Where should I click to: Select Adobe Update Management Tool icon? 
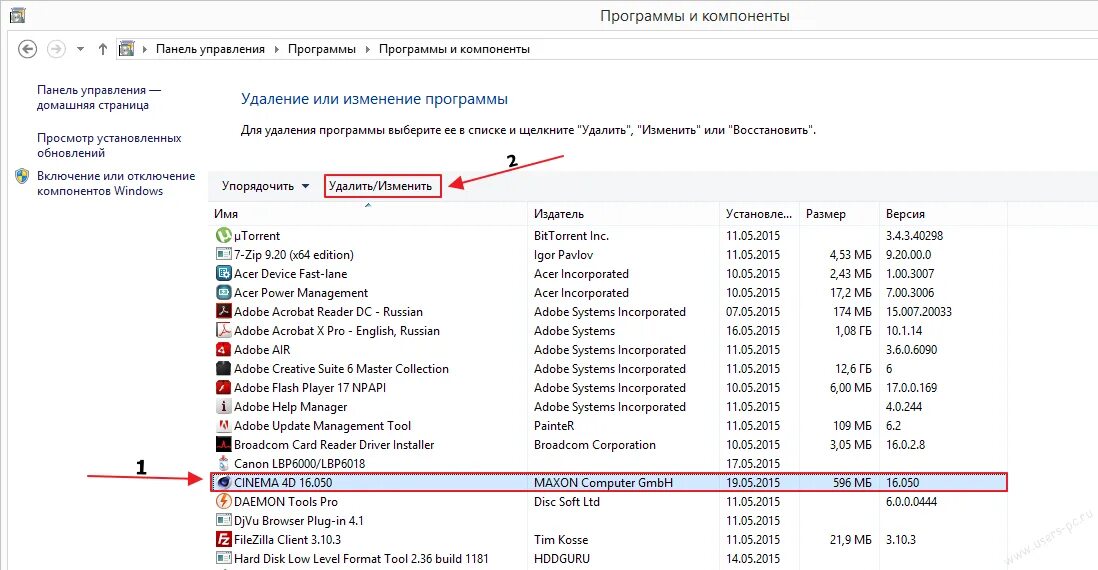pos(223,425)
